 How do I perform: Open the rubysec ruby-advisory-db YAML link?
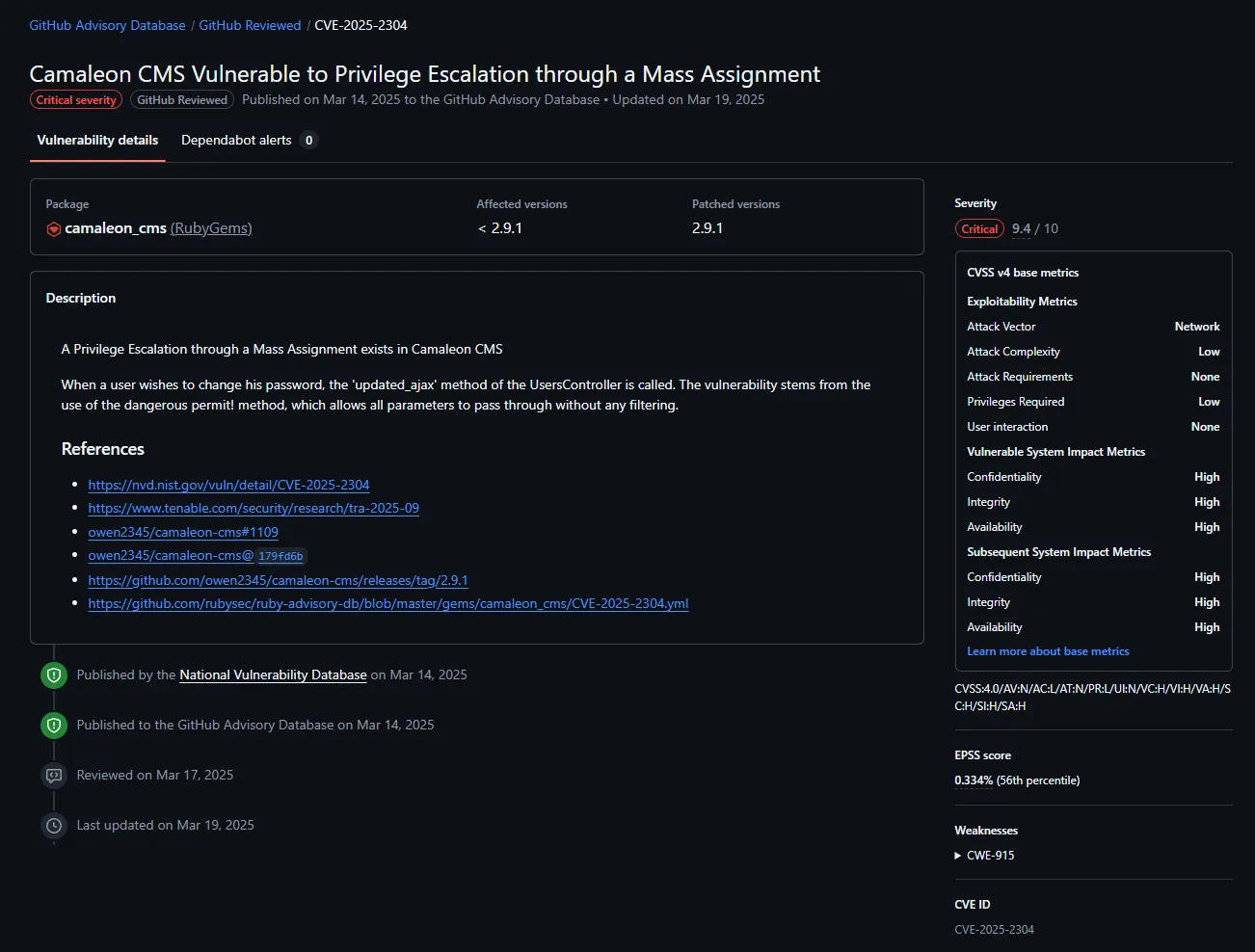[387, 604]
